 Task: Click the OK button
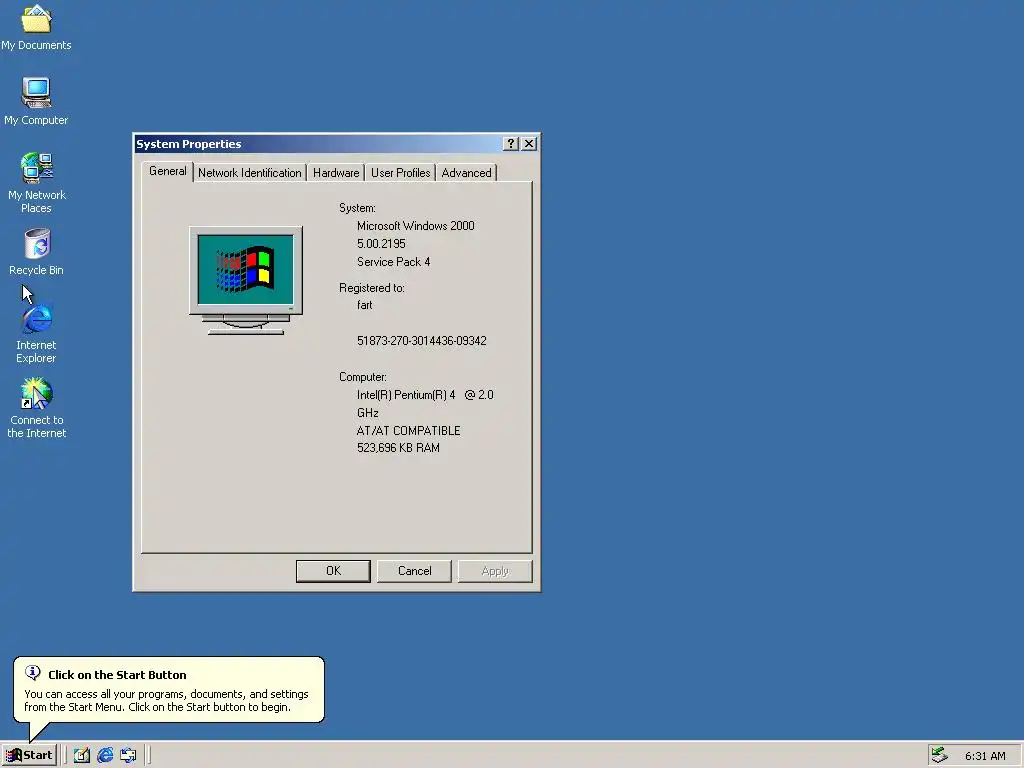tap(333, 571)
